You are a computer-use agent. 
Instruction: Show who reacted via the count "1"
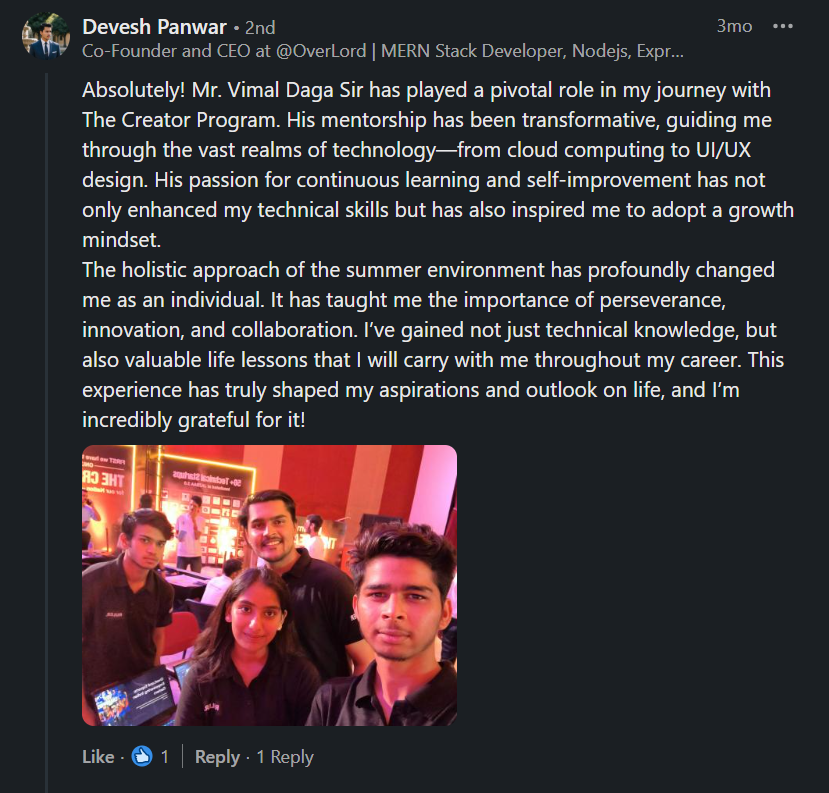(165, 757)
